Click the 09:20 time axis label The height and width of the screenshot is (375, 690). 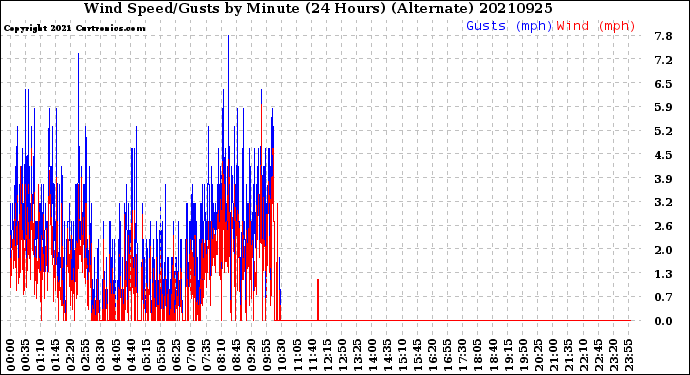(x=252, y=355)
